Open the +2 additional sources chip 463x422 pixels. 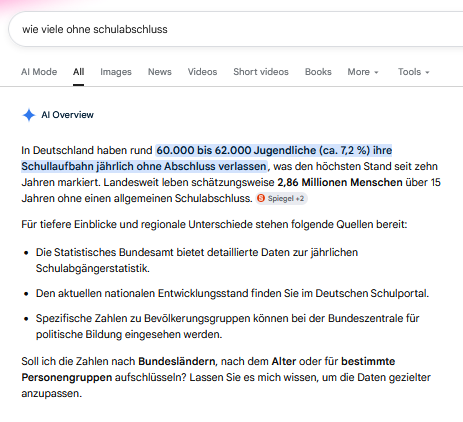[x=300, y=199]
